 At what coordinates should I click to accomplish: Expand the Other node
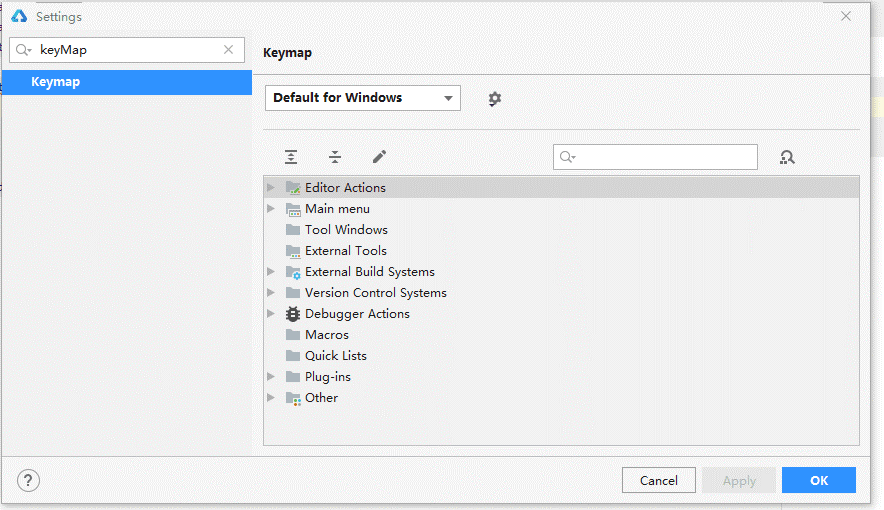click(x=271, y=397)
